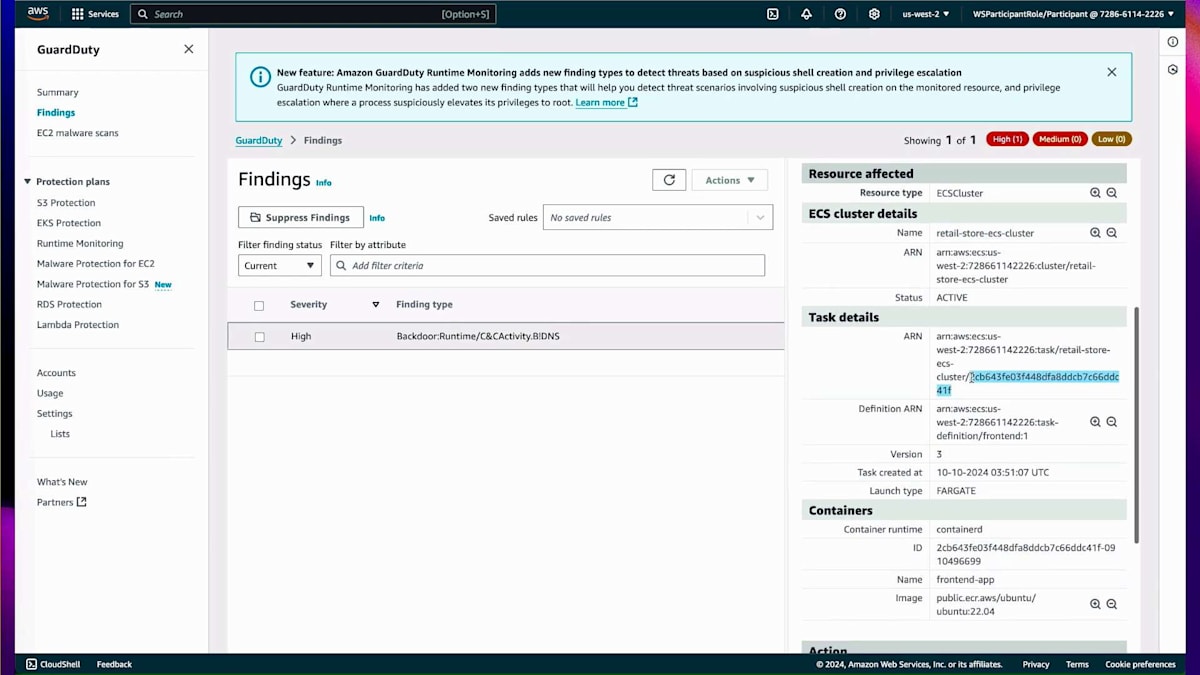
Task: Open the Actions dropdown button
Action: [x=730, y=180]
